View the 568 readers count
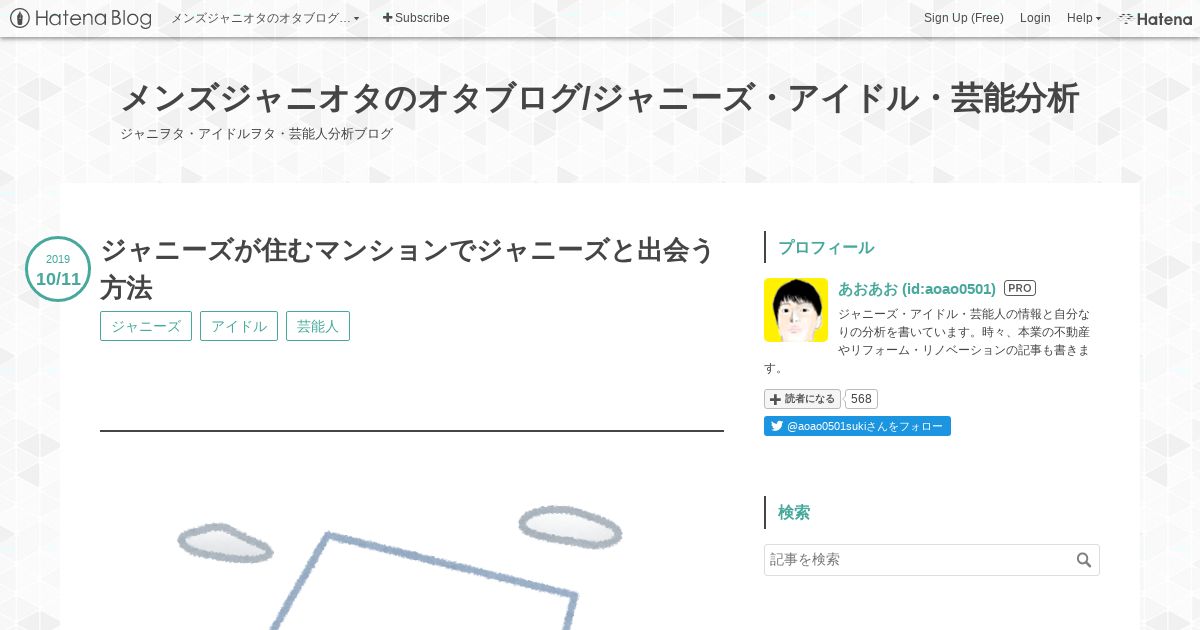This screenshot has width=1200, height=630. 861,399
